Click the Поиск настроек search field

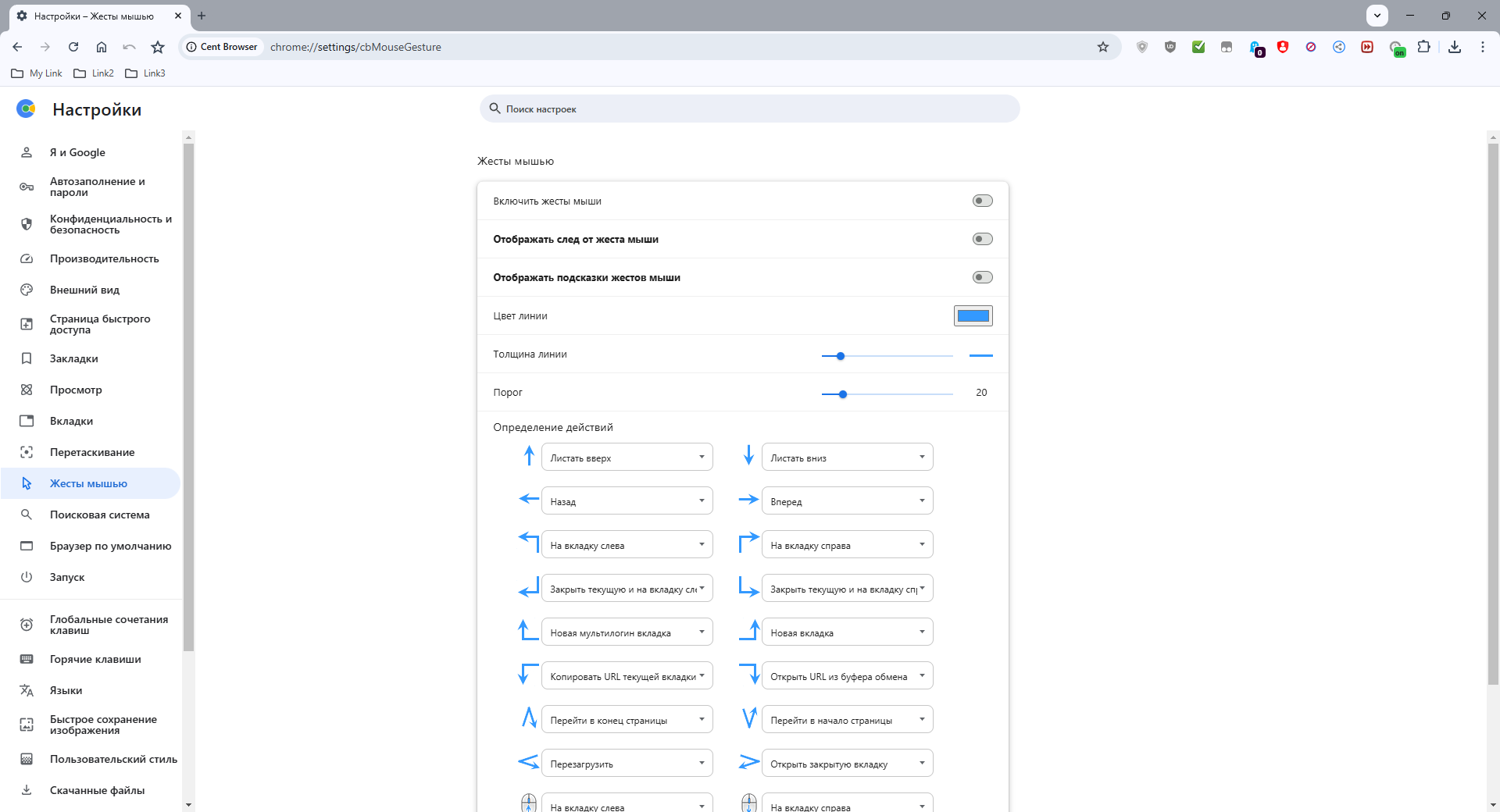750,109
